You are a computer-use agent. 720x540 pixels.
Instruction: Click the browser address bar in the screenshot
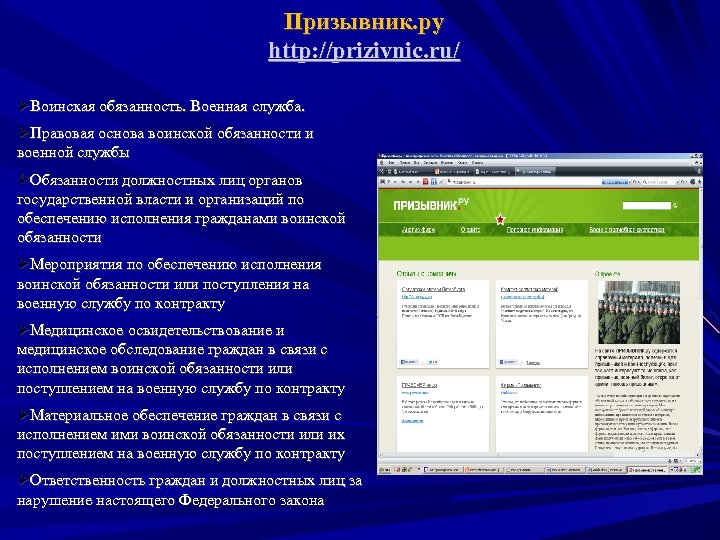[523, 182]
